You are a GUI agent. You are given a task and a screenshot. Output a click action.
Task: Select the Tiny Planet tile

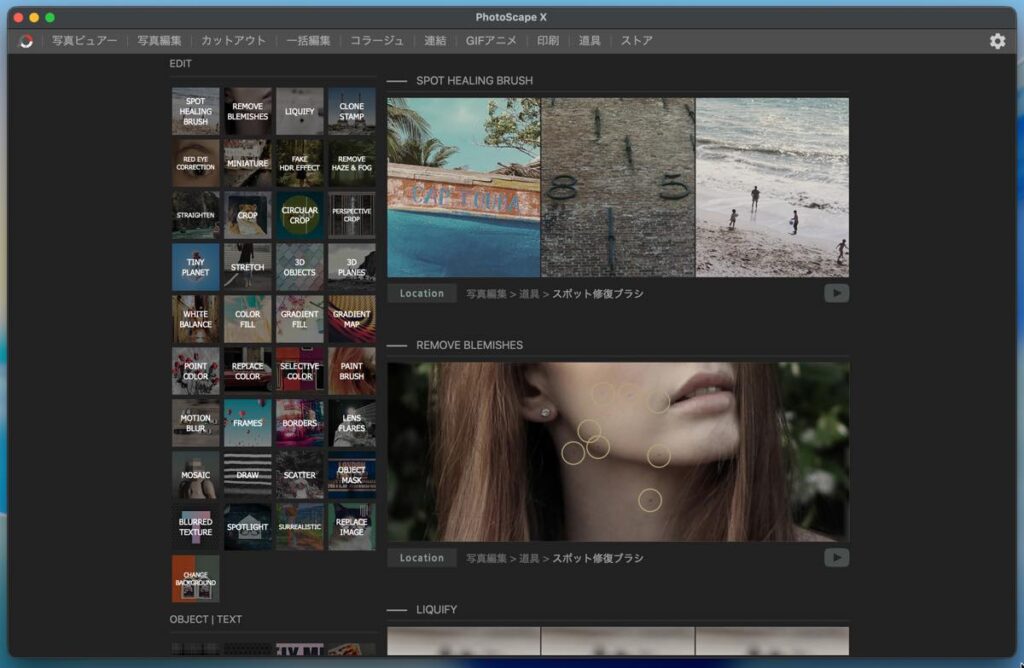point(195,267)
